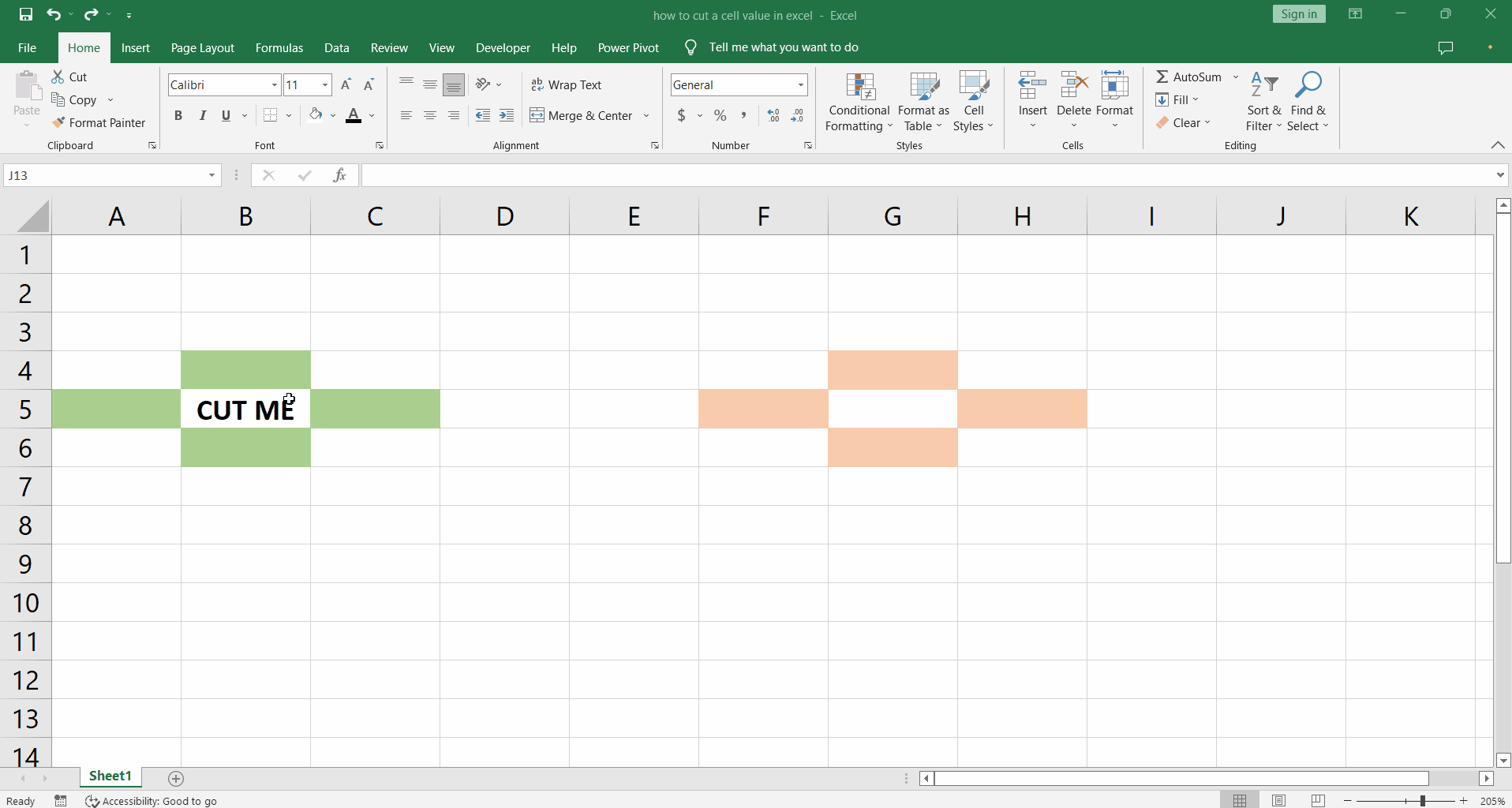Apply Percent Style number format
This screenshot has height=808, width=1512.
[720, 115]
